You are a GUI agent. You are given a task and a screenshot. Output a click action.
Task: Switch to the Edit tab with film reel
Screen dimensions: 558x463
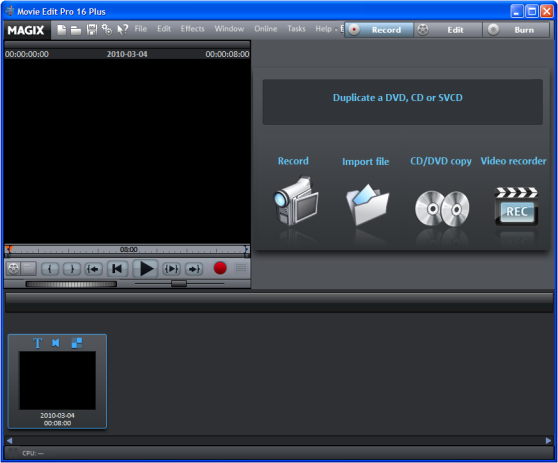(x=448, y=30)
